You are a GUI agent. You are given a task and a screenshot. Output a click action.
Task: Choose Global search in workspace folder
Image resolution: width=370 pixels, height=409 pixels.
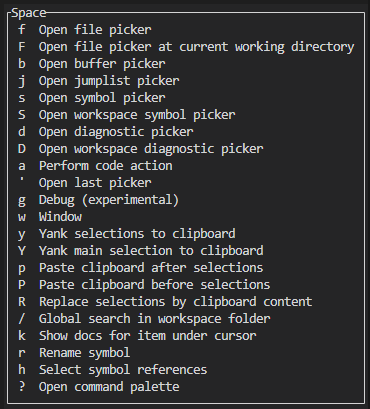coord(144,319)
